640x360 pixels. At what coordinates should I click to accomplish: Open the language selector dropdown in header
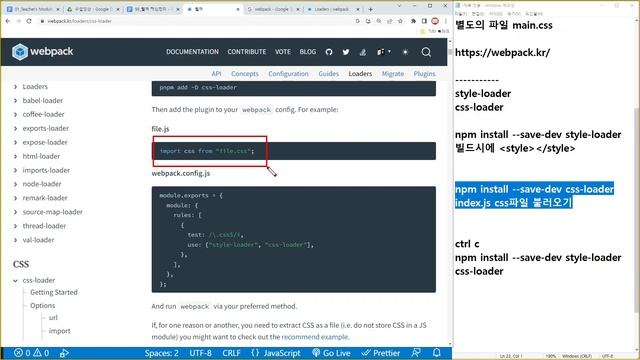(x=384, y=52)
